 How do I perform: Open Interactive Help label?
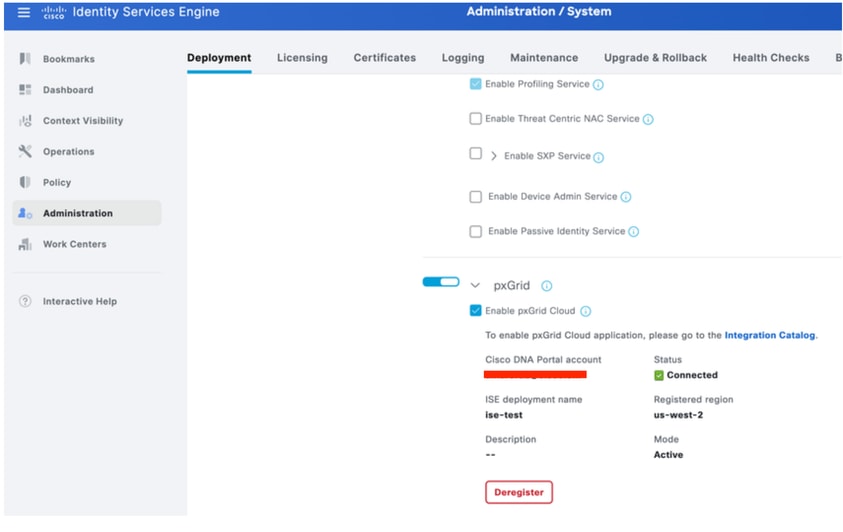point(80,301)
